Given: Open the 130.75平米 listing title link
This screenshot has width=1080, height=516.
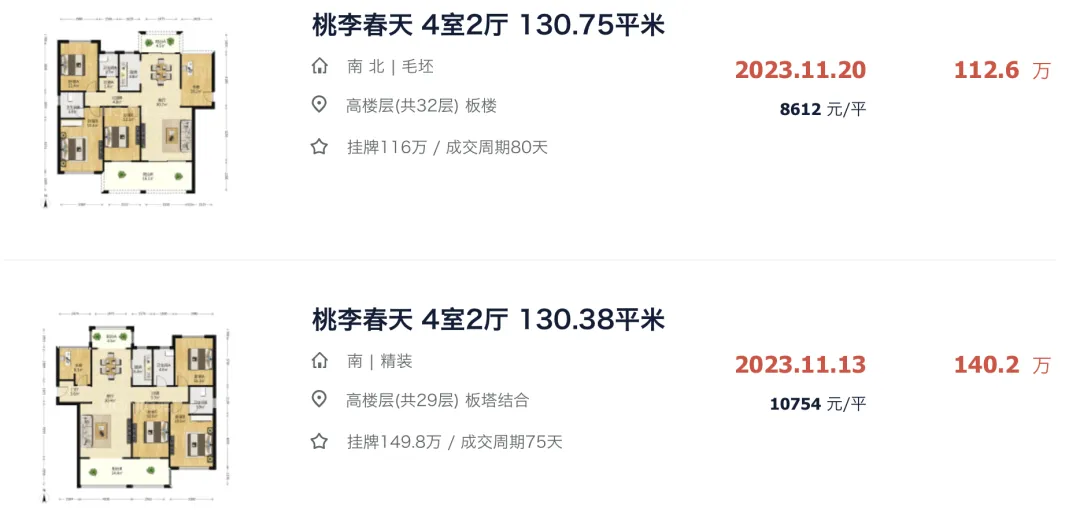Looking at the screenshot, I should tap(488, 26).
